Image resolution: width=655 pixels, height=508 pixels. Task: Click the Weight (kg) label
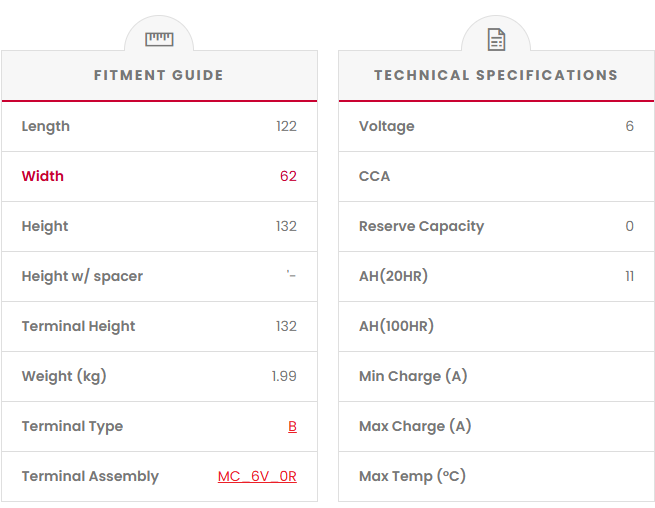tap(64, 376)
